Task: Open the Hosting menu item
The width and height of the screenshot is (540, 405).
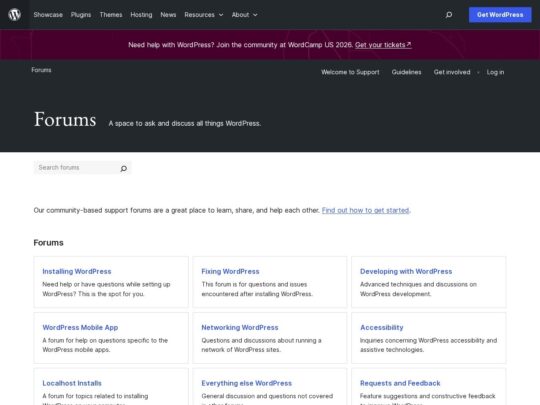Action: [x=141, y=15]
